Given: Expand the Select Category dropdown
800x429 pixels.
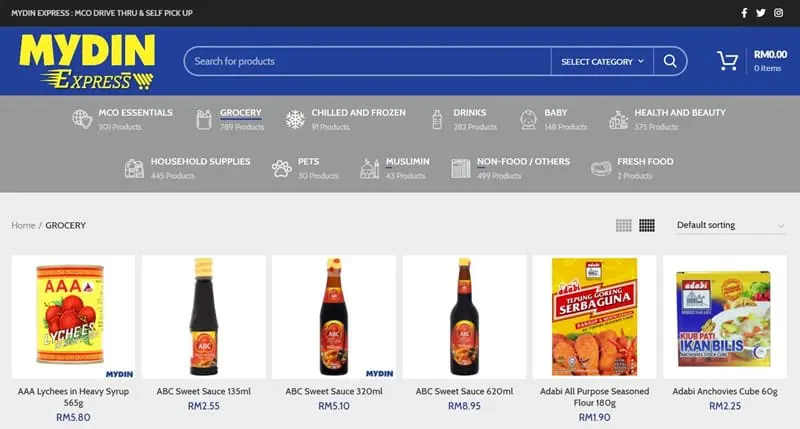Looking at the screenshot, I should click(x=602, y=61).
